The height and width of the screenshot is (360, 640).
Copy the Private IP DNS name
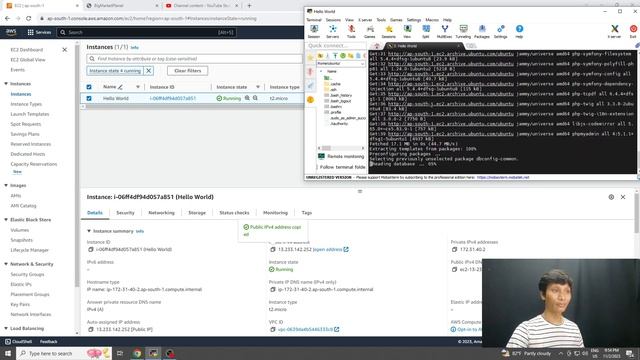(273, 289)
